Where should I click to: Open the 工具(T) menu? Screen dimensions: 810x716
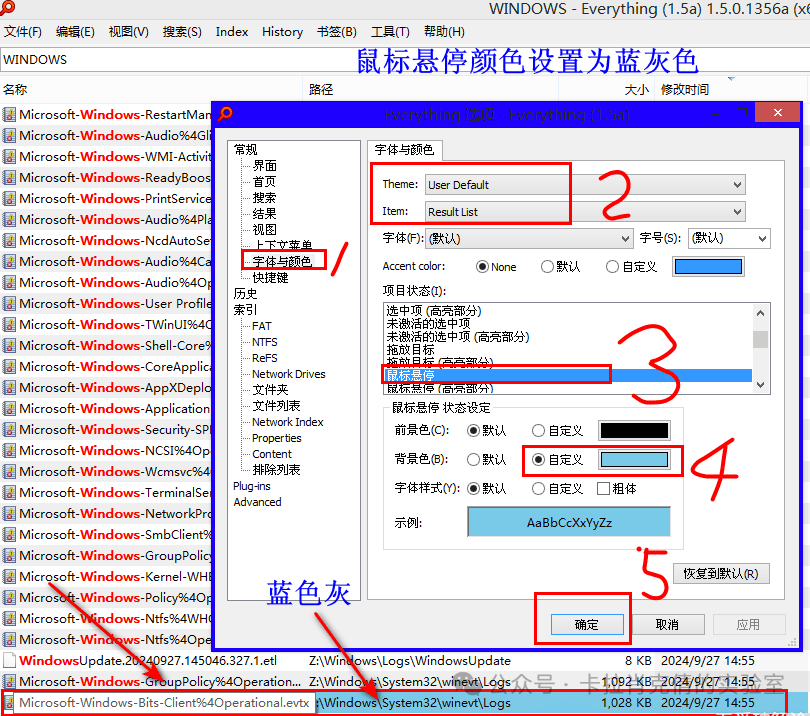389,32
